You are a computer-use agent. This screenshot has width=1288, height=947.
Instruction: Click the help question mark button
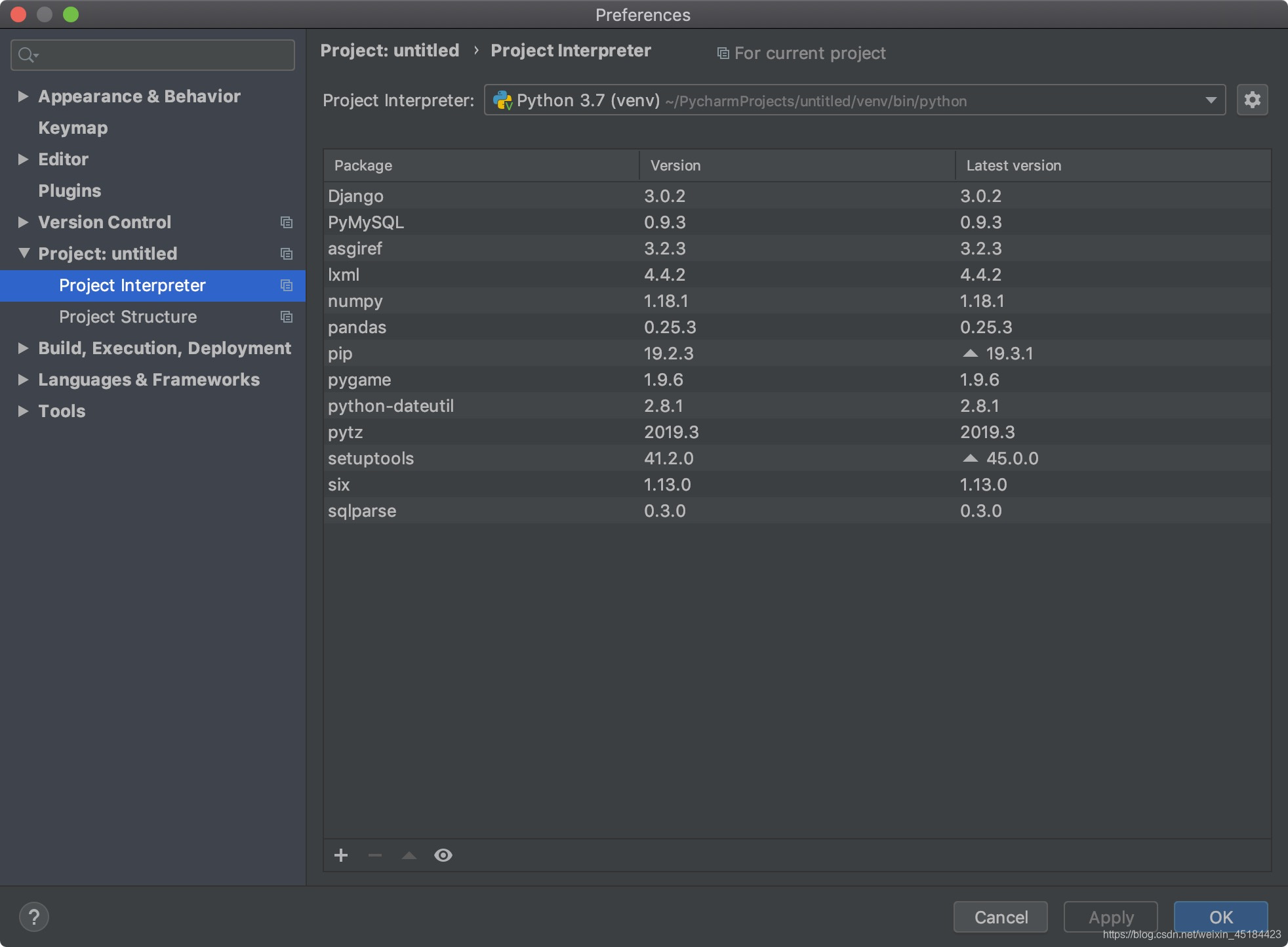pos(34,917)
